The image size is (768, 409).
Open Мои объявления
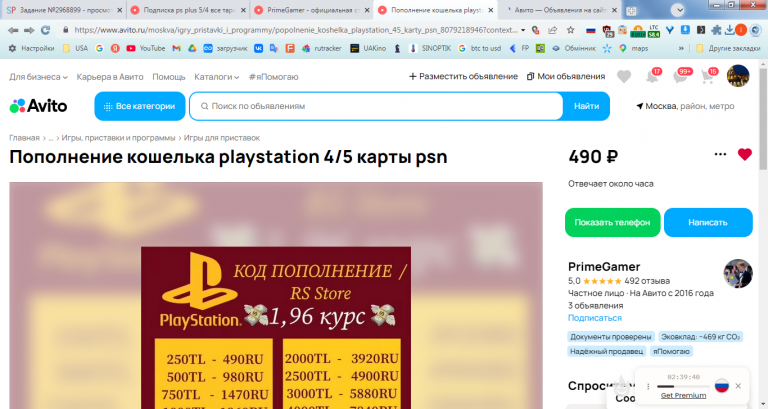(566, 76)
